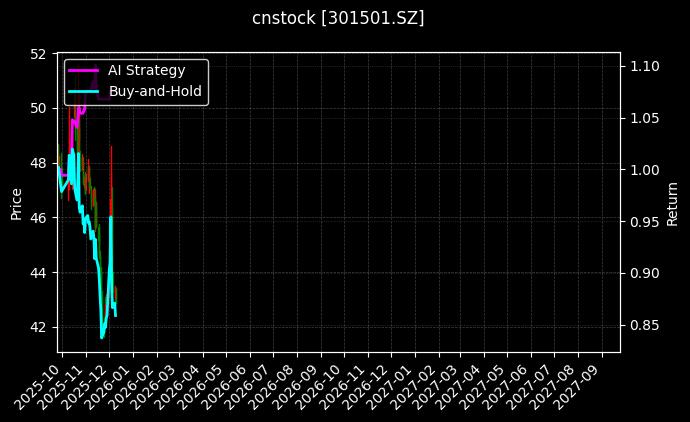Click the 2027-05 date label
The image size is (690, 422).
coord(484,387)
